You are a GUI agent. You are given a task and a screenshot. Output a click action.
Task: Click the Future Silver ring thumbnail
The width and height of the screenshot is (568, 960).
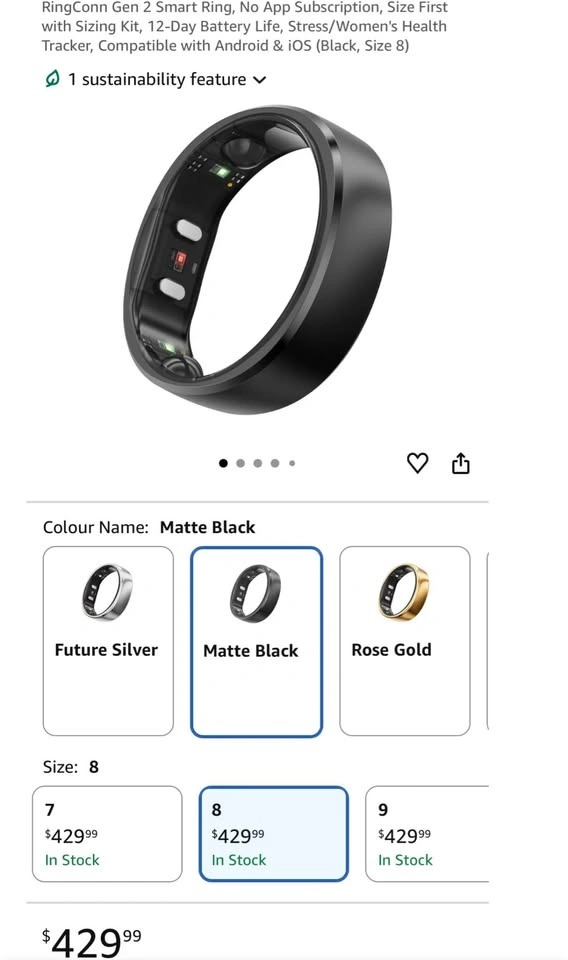tap(107, 592)
